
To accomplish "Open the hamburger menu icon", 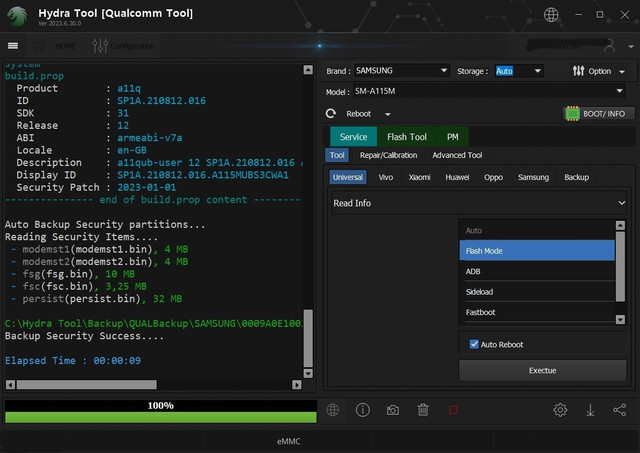I will [13, 46].
